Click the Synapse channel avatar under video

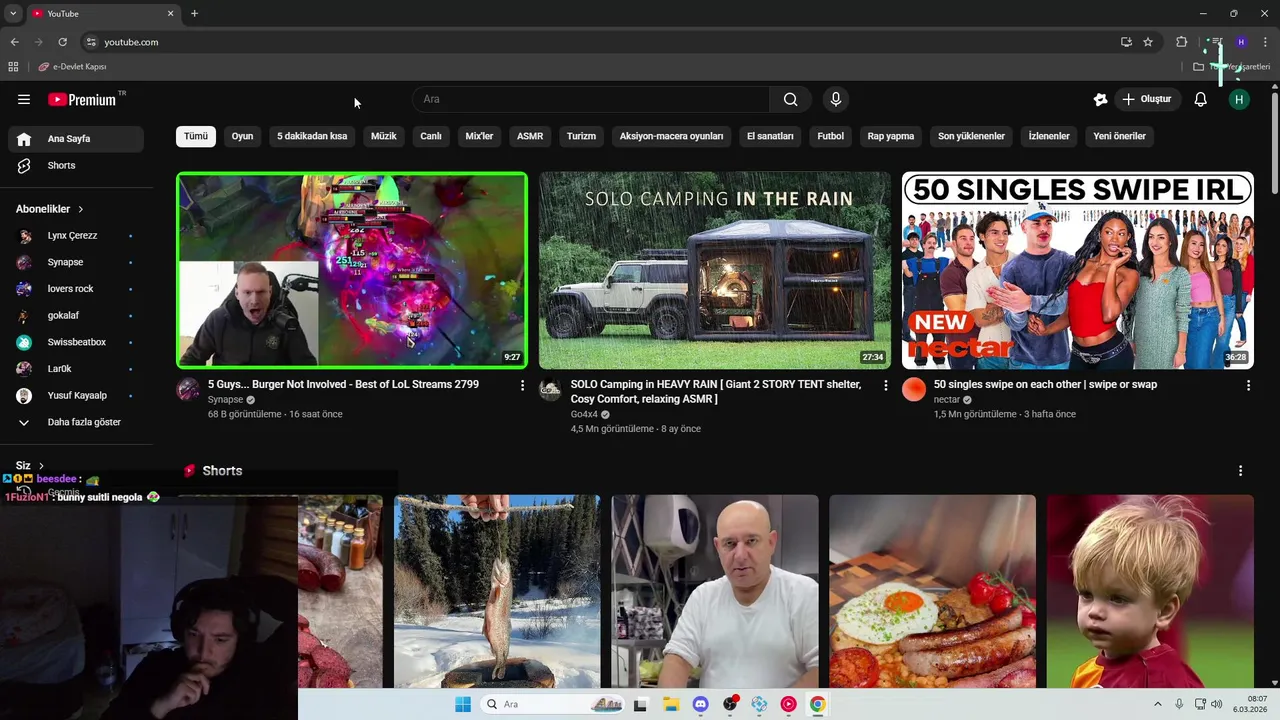coord(188,389)
